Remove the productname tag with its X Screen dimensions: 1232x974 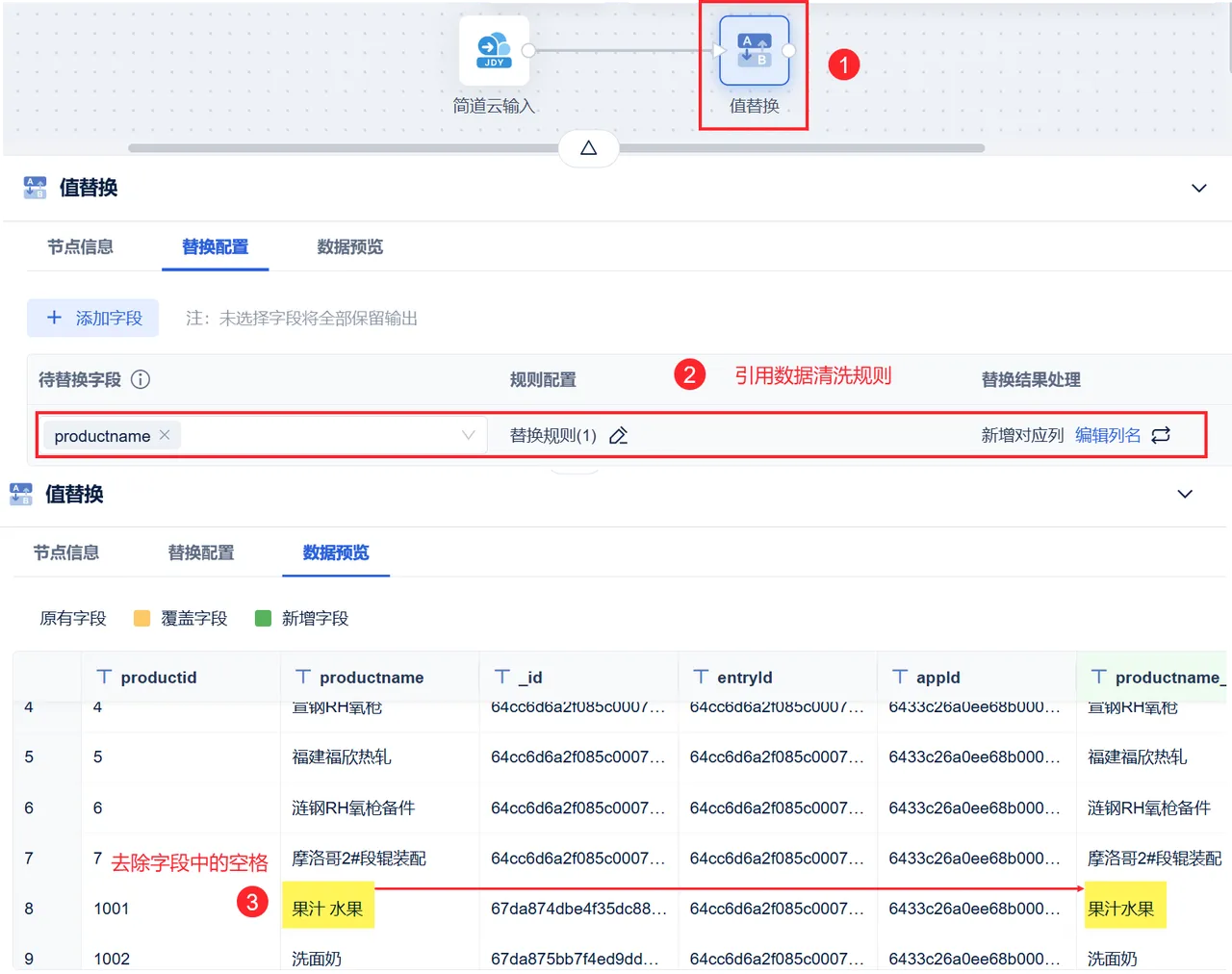pos(165,435)
